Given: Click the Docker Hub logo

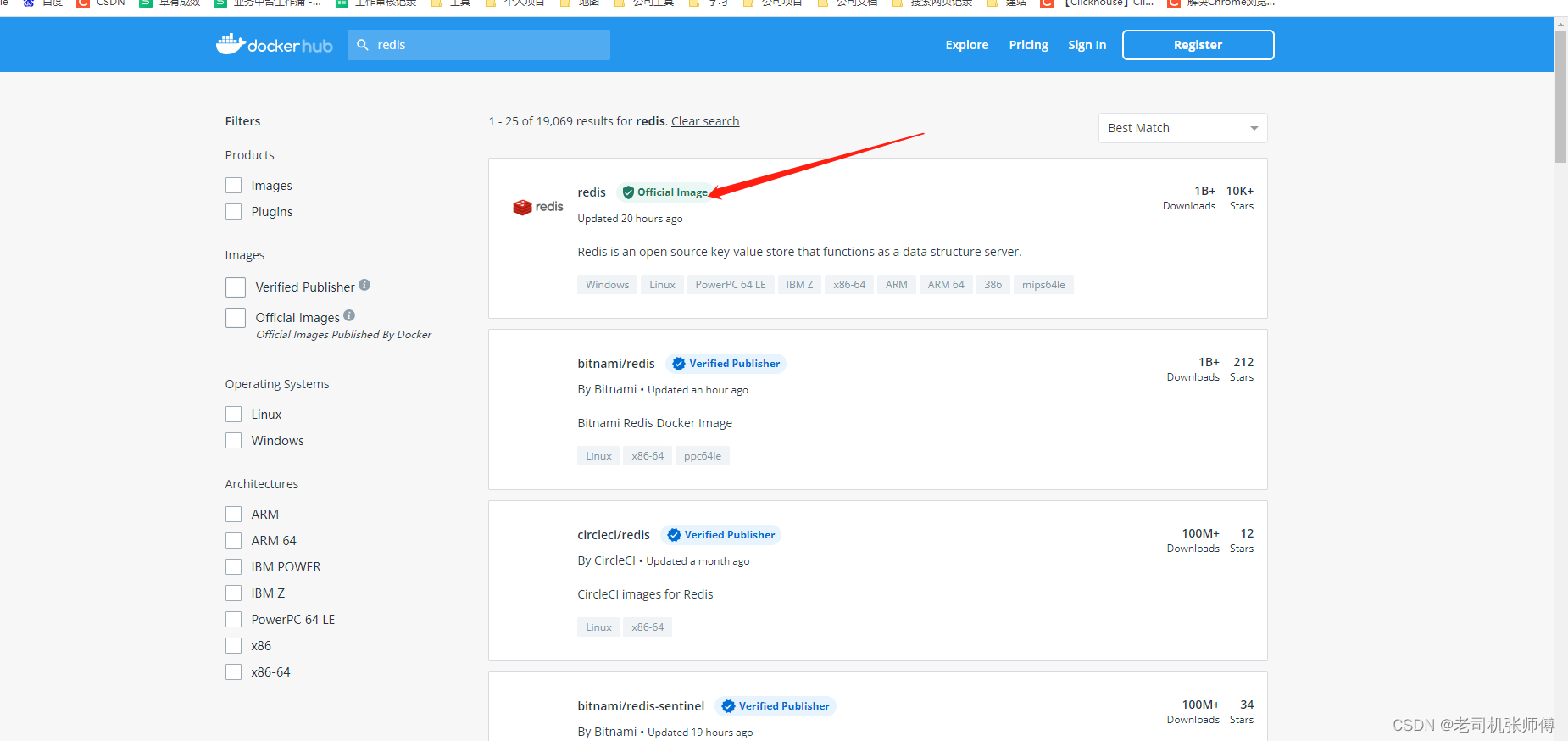Looking at the screenshot, I should tap(274, 44).
